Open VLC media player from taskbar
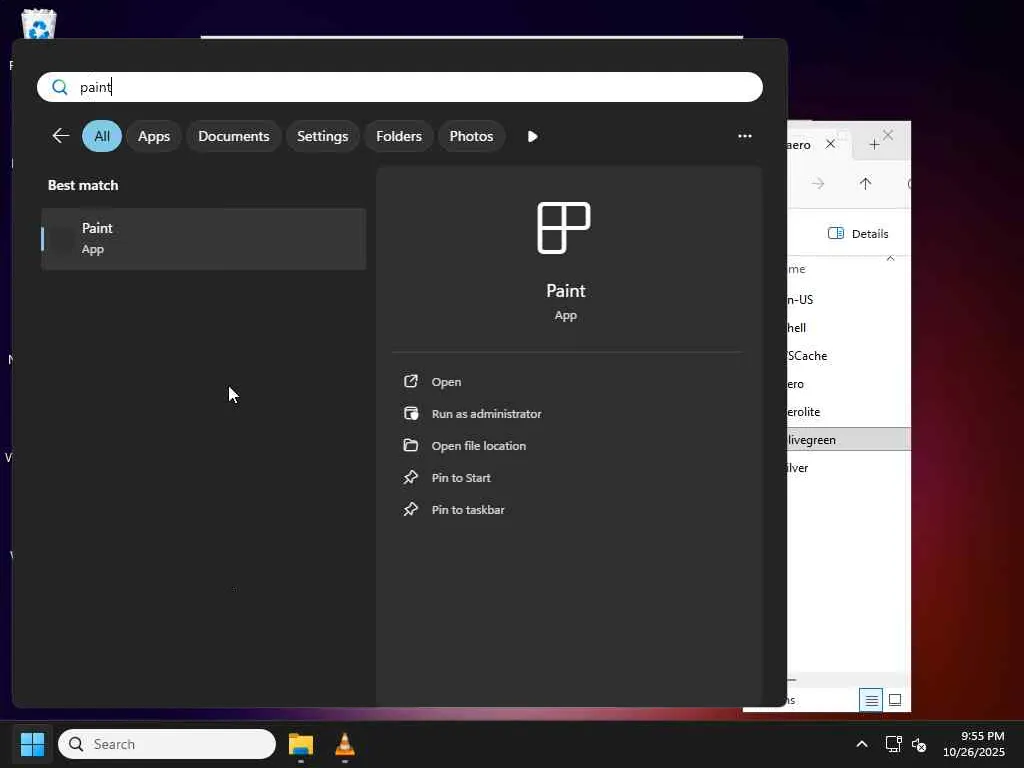Screen dimensions: 1024x768 pyautogui.click(x=344, y=744)
